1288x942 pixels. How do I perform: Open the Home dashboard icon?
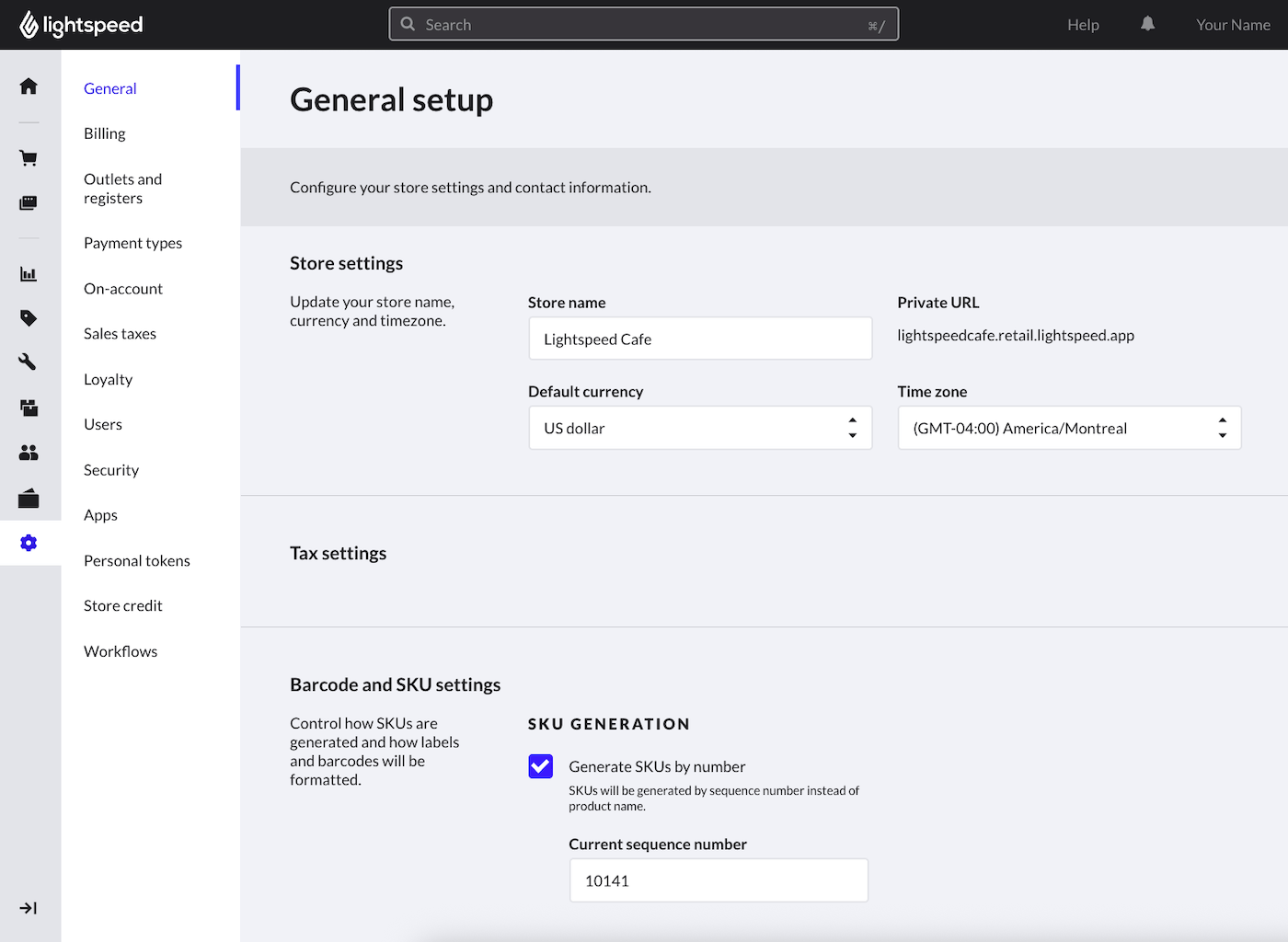(29, 86)
